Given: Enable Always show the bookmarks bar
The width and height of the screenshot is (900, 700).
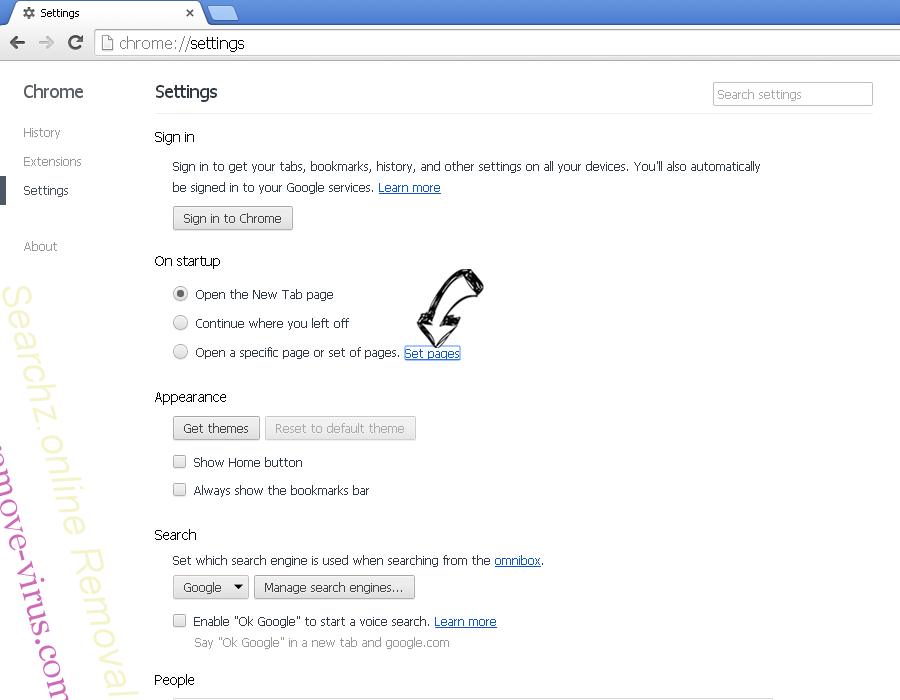Looking at the screenshot, I should tap(180, 489).
